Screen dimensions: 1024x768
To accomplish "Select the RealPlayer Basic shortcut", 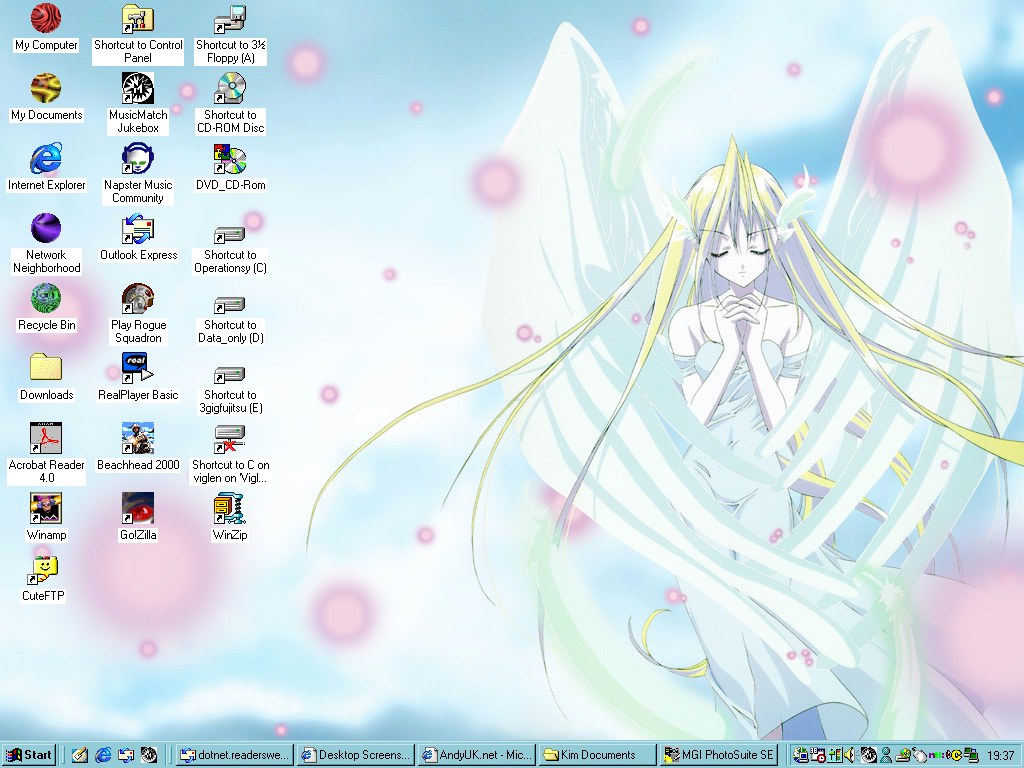I will [138, 369].
